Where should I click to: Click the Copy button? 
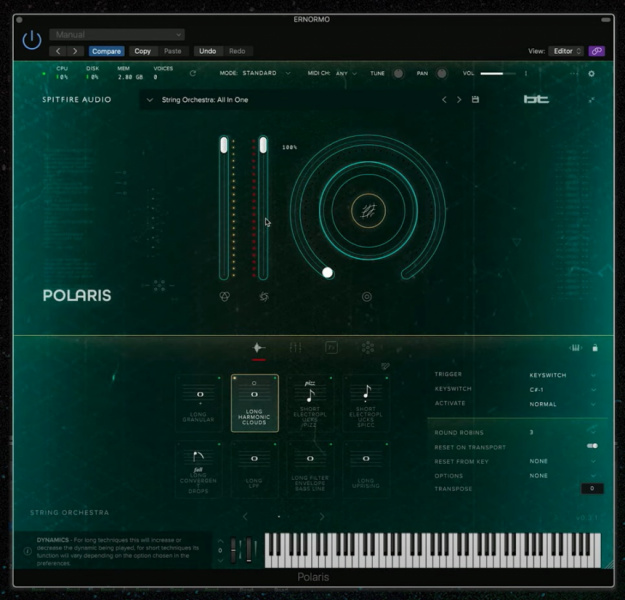142,51
